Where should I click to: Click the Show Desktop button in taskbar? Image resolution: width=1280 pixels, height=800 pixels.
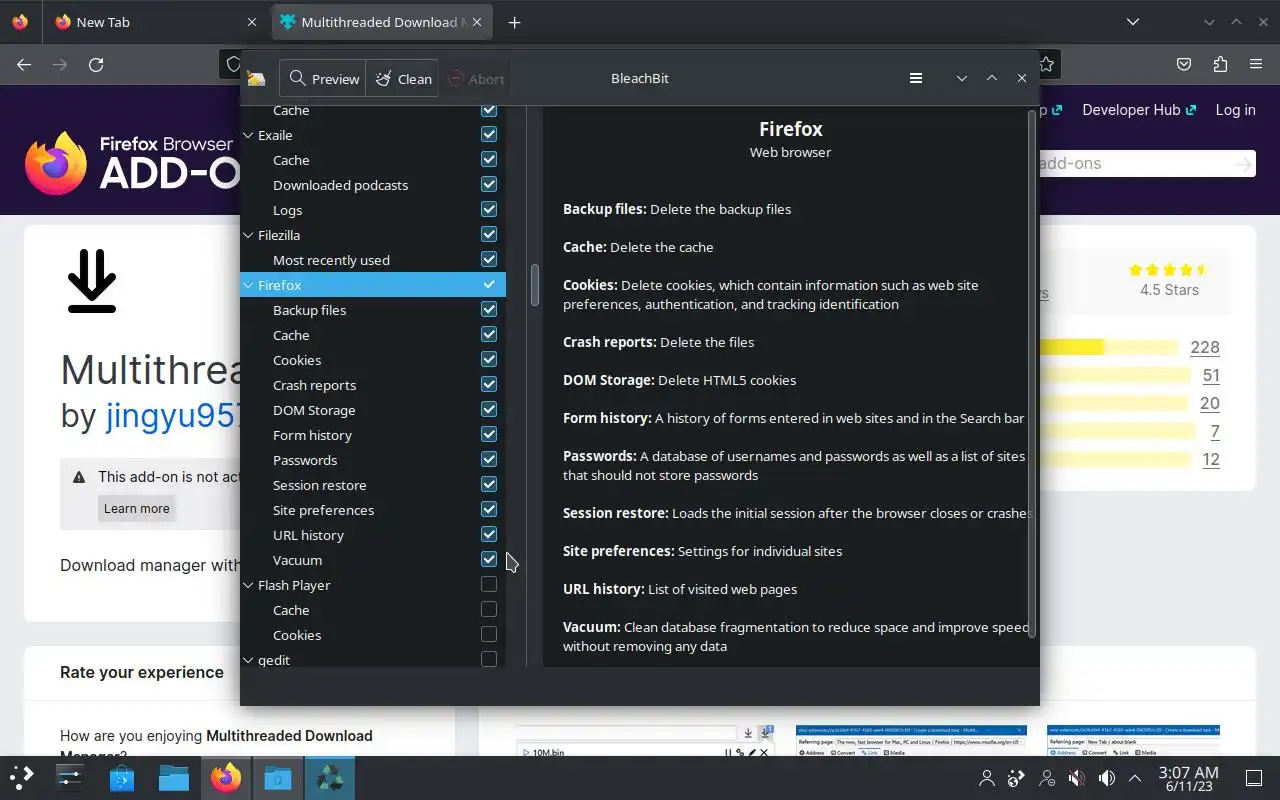pos(1254,778)
